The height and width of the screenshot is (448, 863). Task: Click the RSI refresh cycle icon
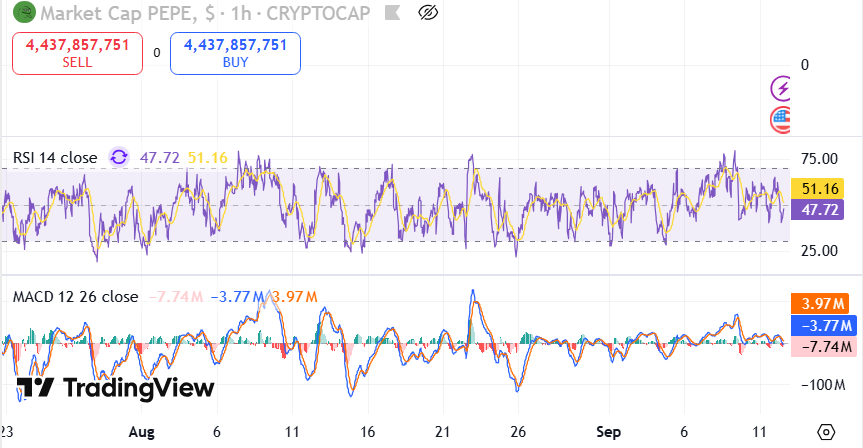pyautogui.click(x=119, y=157)
